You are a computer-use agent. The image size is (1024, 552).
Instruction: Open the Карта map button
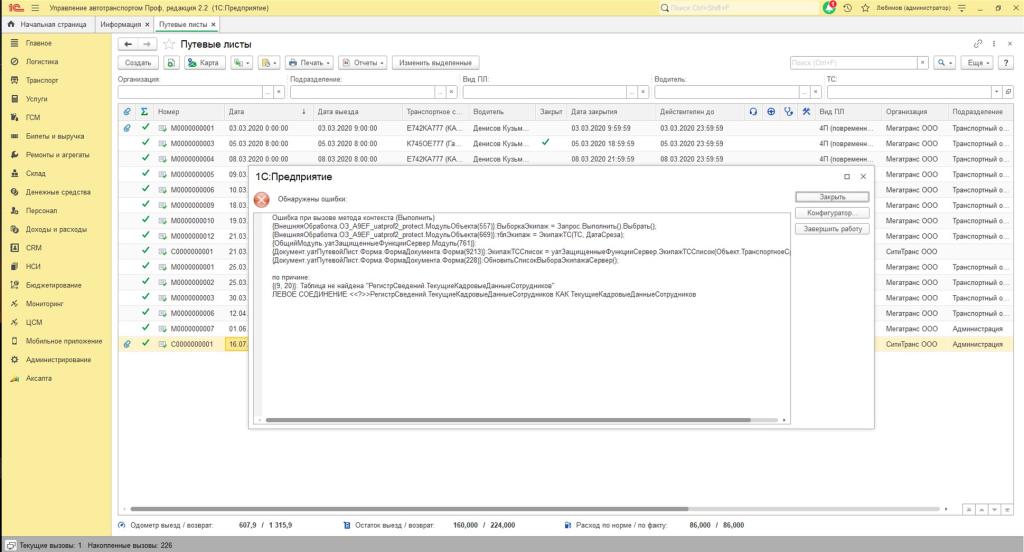[x=204, y=63]
